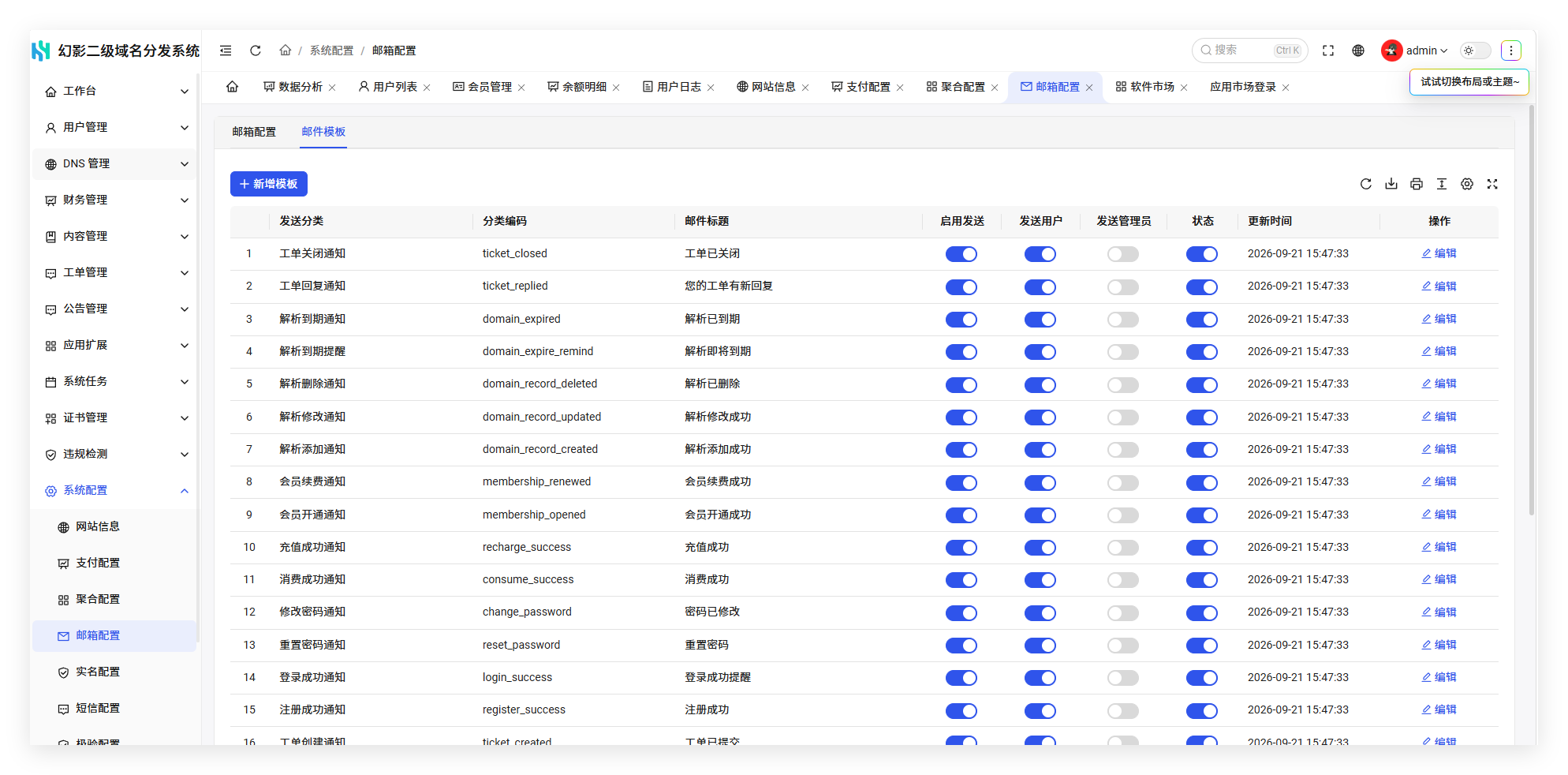Focus the 搜索 search box
The width and height of the screenshot is (1568, 775).
click(1250, 51)
